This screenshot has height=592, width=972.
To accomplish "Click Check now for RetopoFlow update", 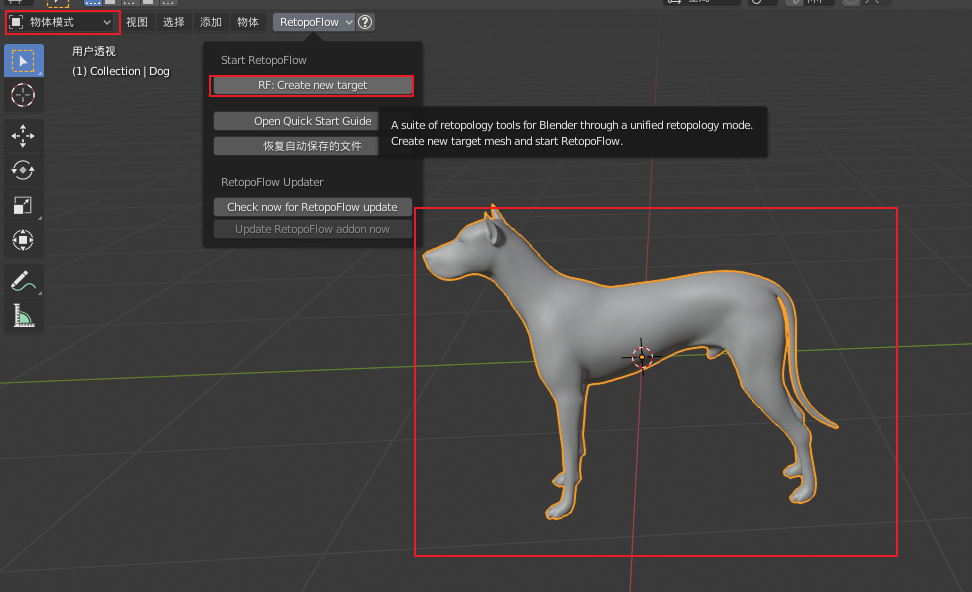I will pyautogui.click(x=312, y=207).
